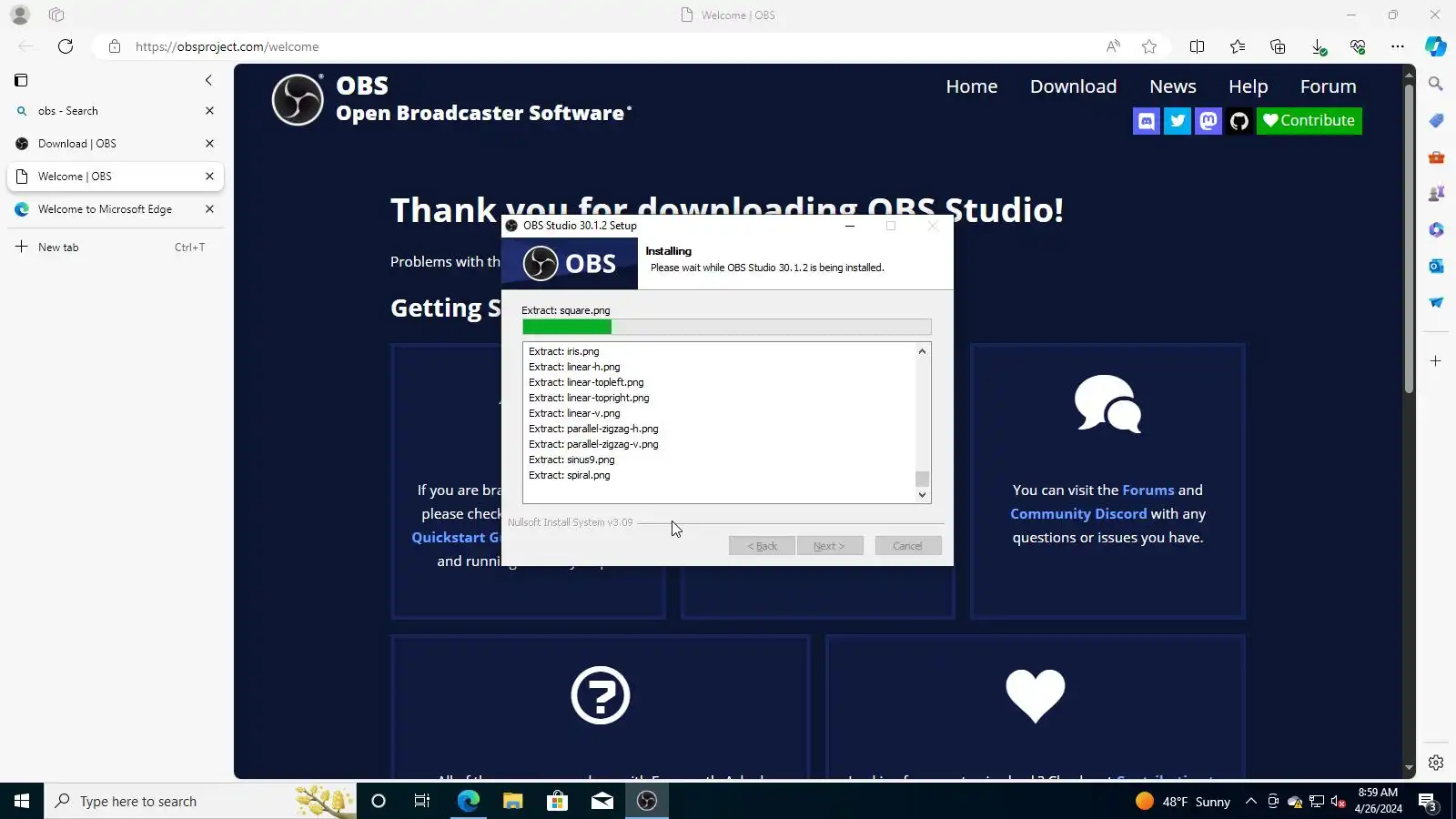1456x819 pixels.
Task: Collapse the vertical tabs pane
Action: pos(208,80)
